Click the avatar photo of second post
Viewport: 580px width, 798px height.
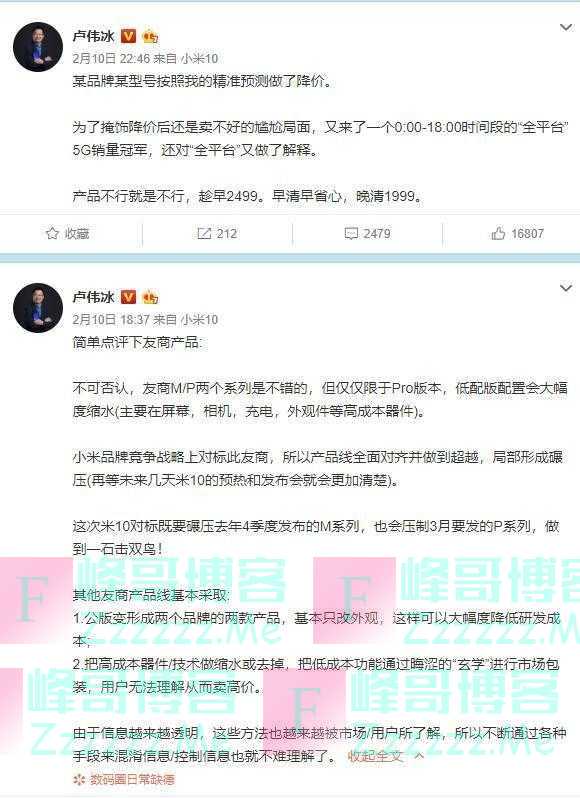(38, 308)
